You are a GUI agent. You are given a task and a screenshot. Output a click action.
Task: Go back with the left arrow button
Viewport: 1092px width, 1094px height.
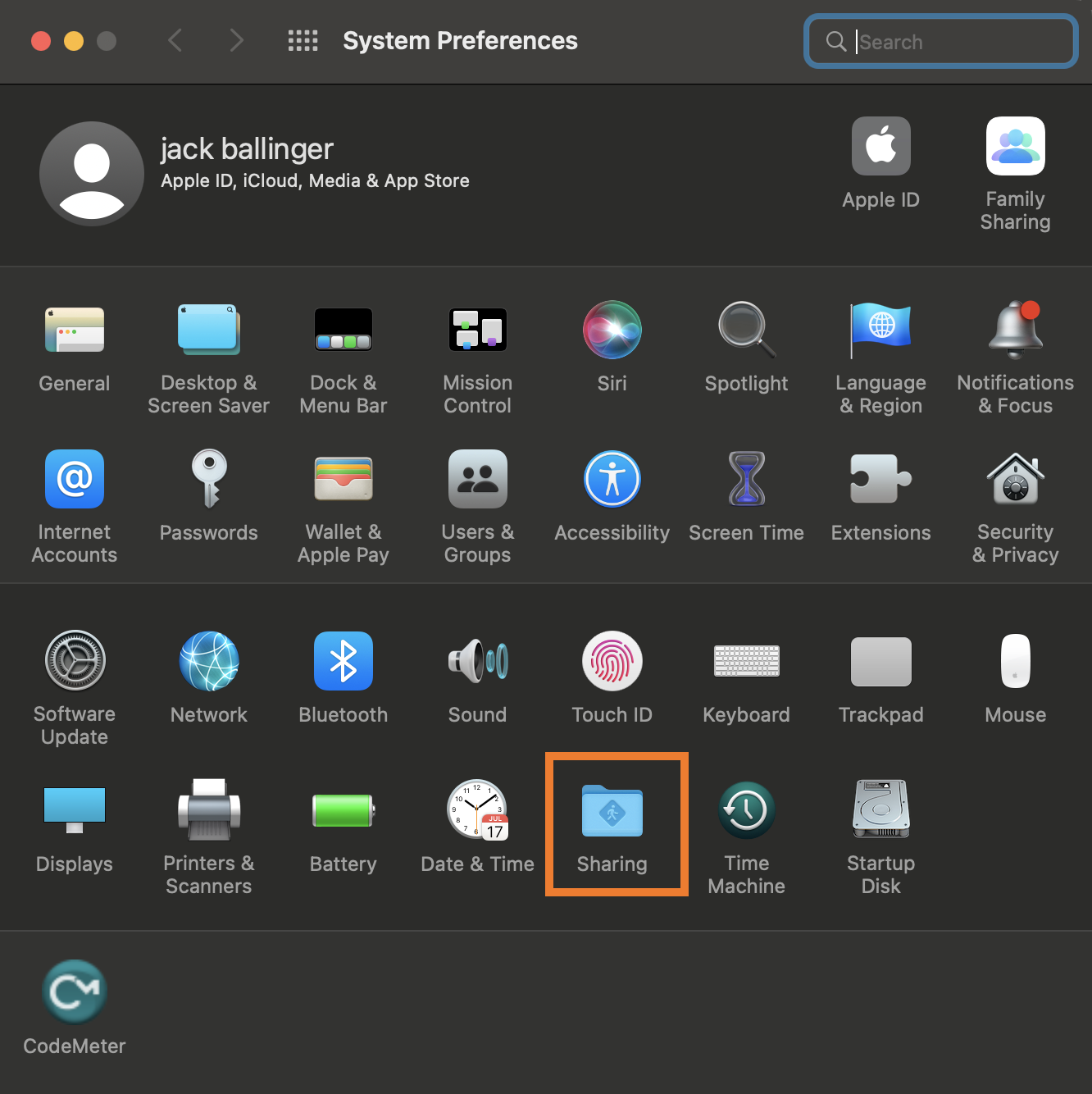(x=175, y=40)
